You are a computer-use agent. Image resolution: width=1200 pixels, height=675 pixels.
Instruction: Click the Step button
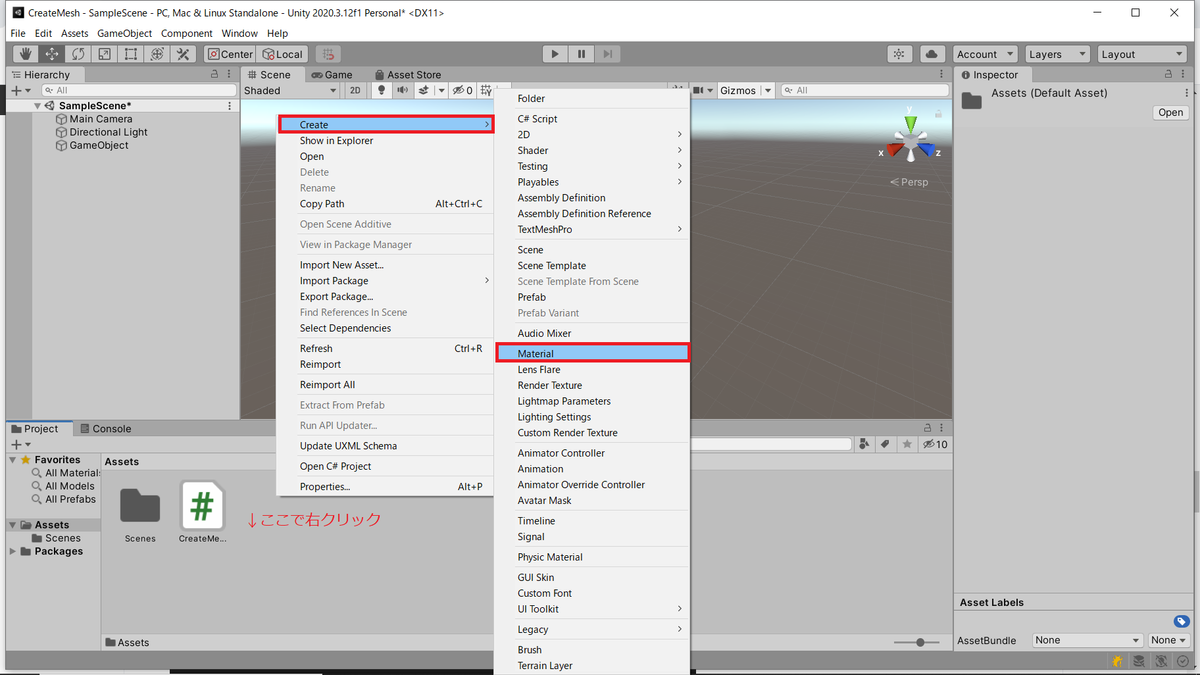point(607,54)
